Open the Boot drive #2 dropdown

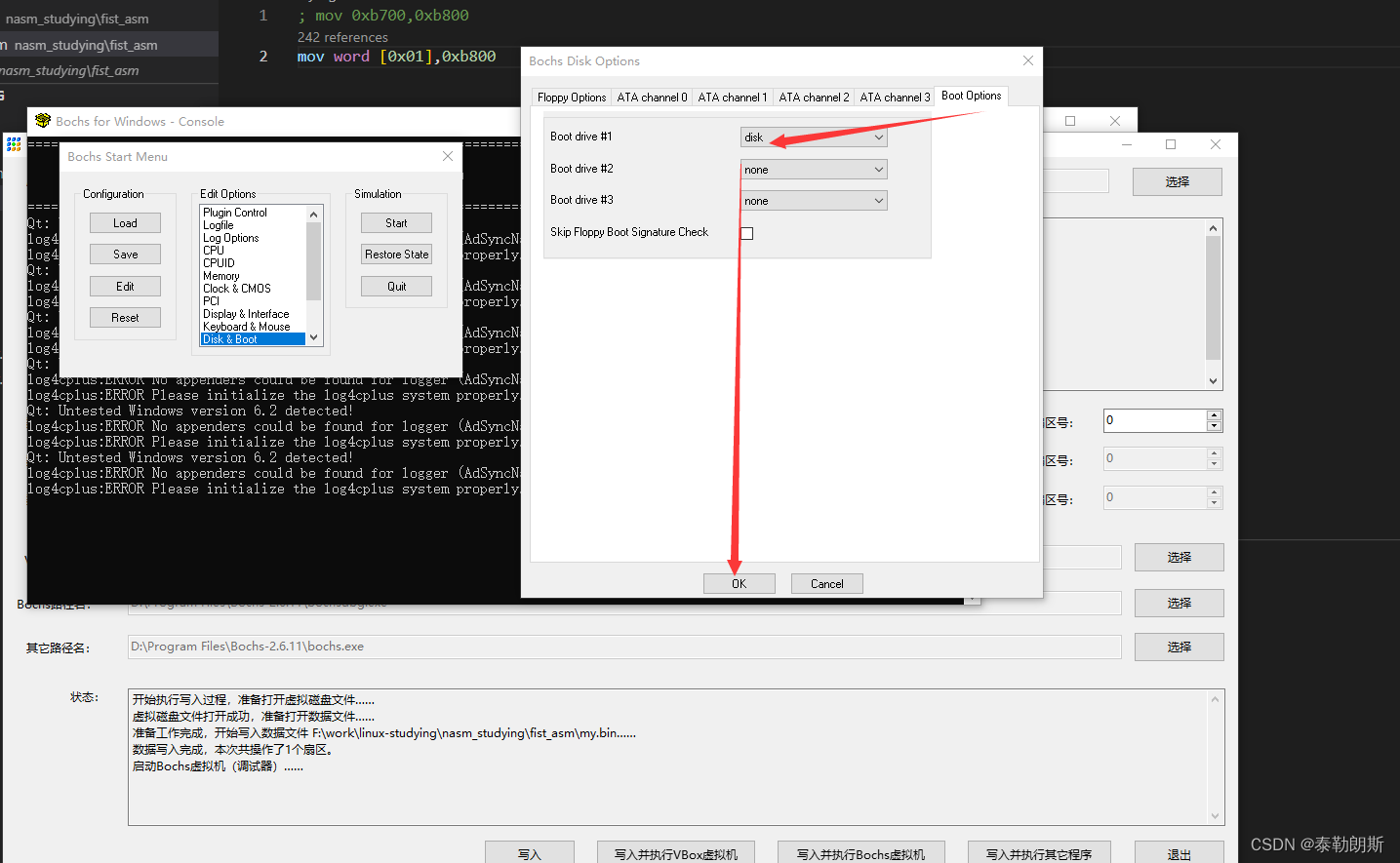tap(814, 170)
